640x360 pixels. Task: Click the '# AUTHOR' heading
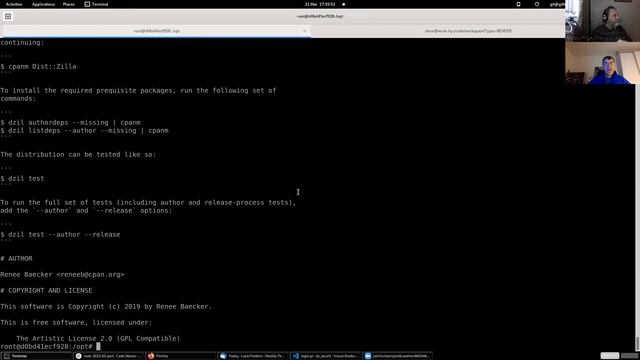coord(16,258)
